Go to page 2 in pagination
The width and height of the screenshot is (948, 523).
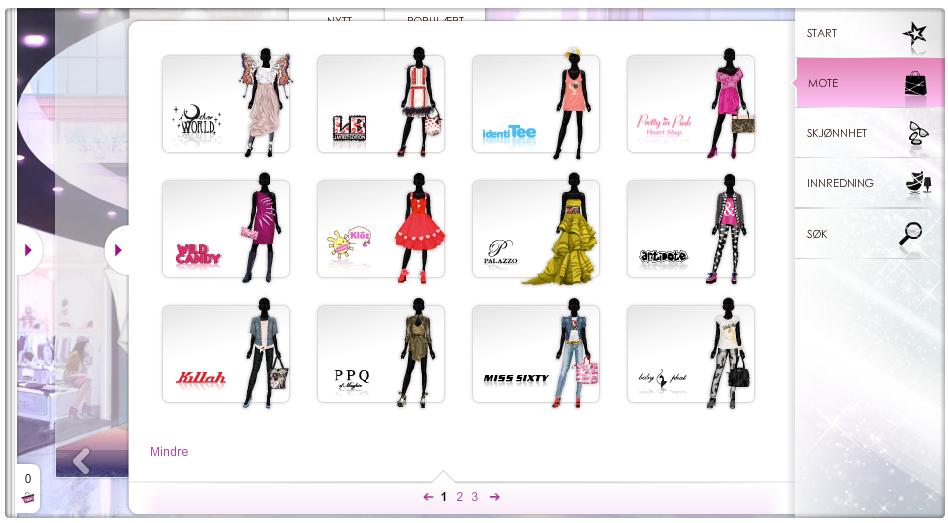(x=459, y=497)
